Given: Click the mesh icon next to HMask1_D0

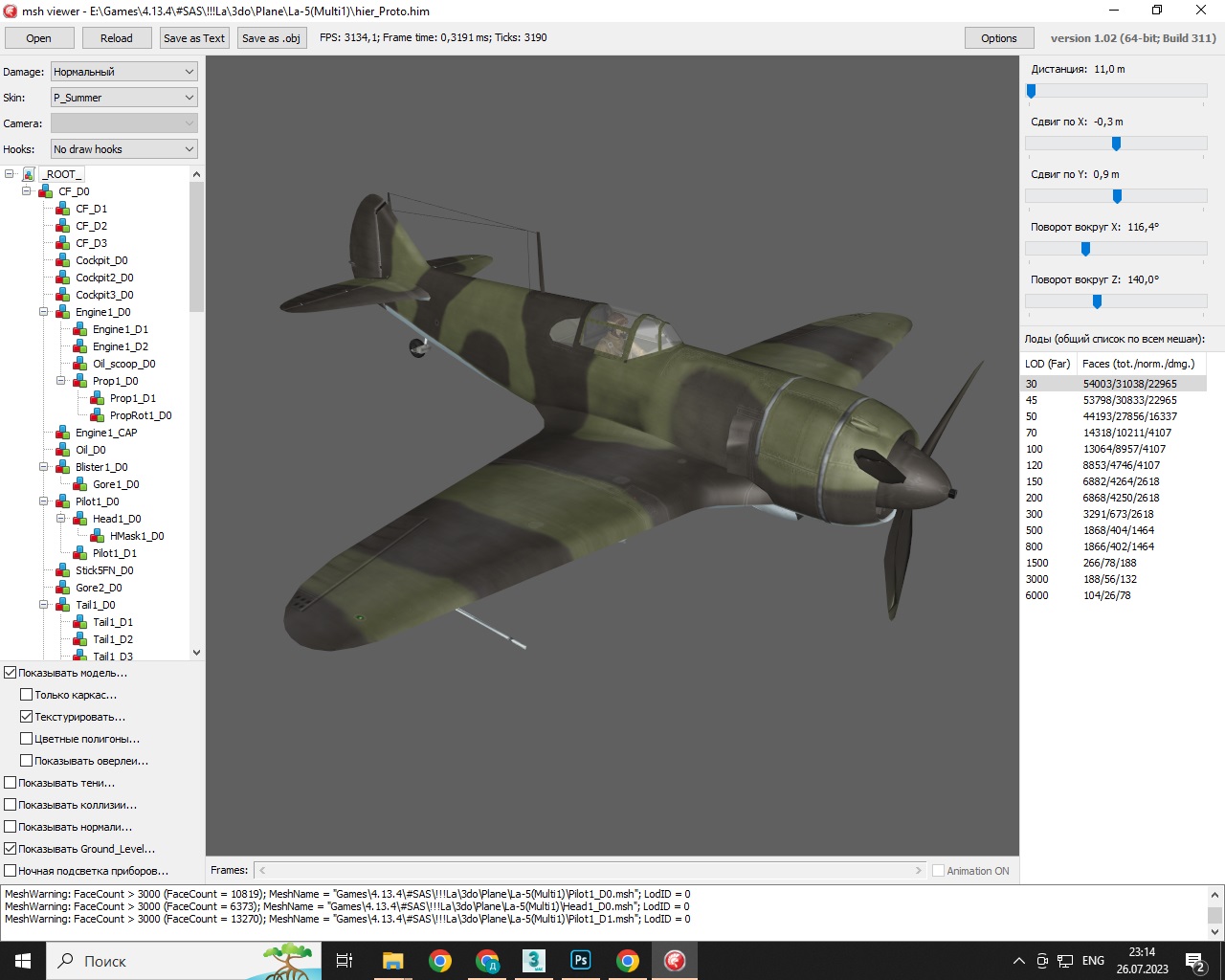Looking at the screenshot, I should click(x=98, y=536).
